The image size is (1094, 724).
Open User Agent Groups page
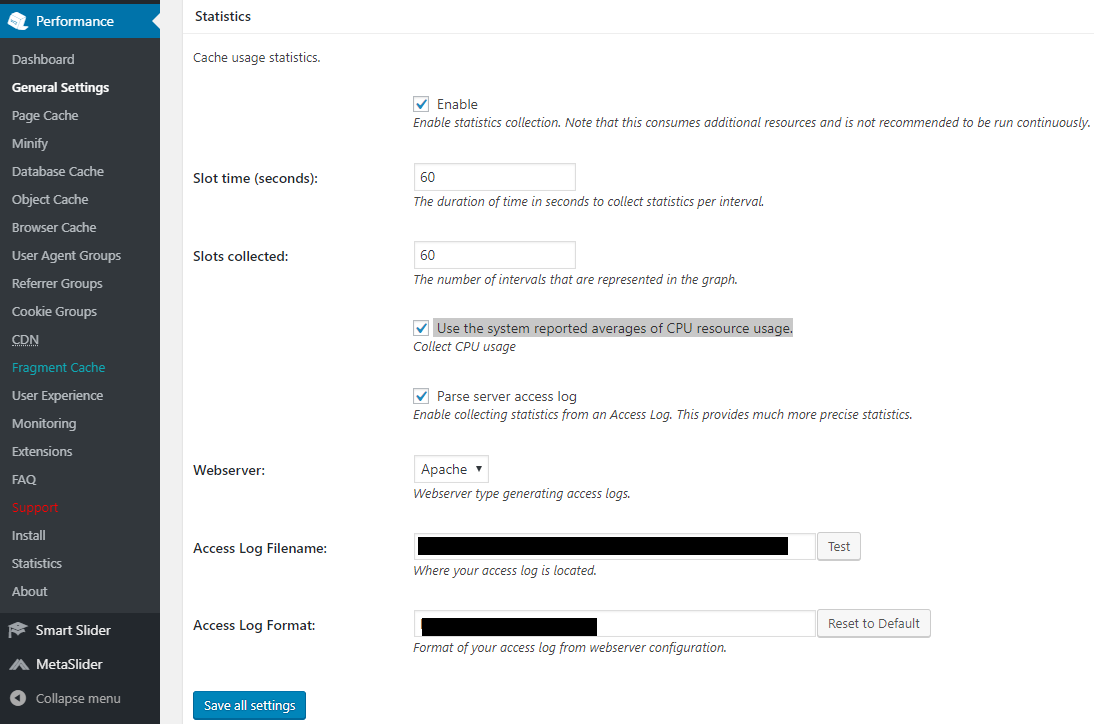(x=66, y=255)
